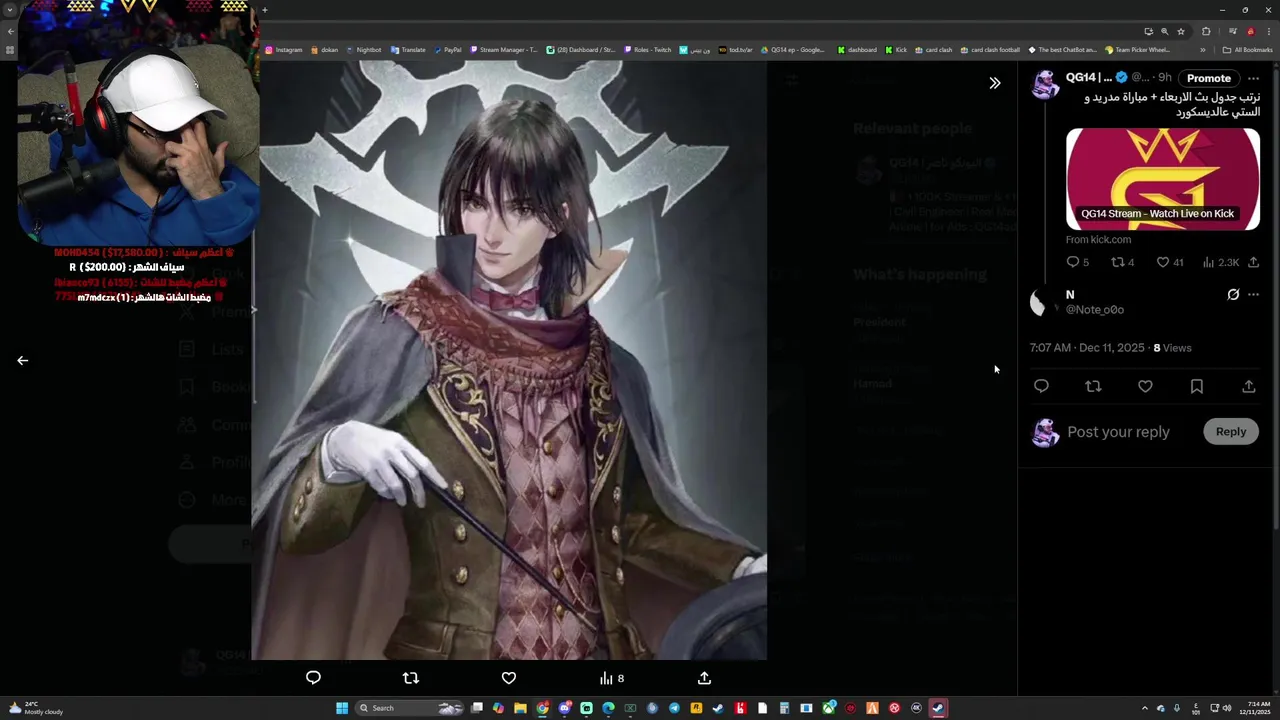Like the image with the heart below it
The height and width of the screenshot is (720, 1280).
point(509,678)
